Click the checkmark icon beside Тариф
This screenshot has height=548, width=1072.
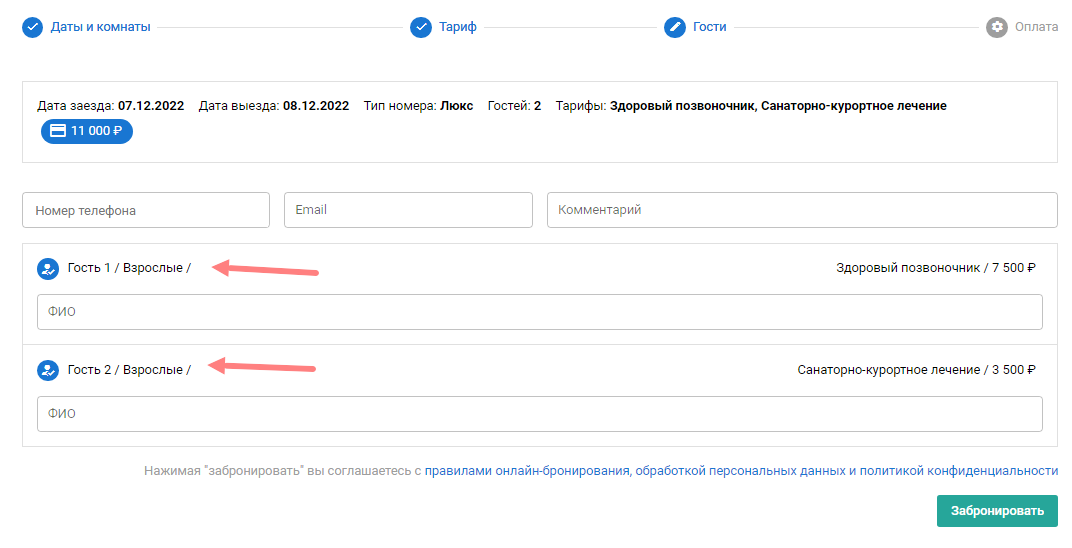[x=421, y=27]
